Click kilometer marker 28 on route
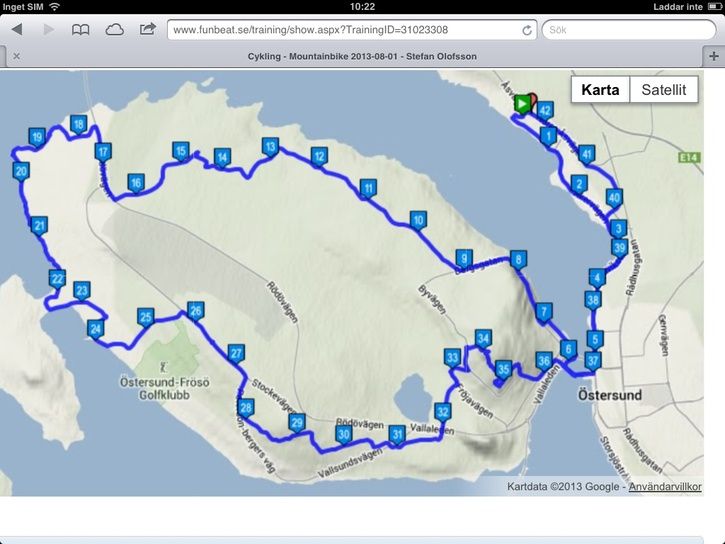This screenshot has height=544, width=725. point(246,409)
